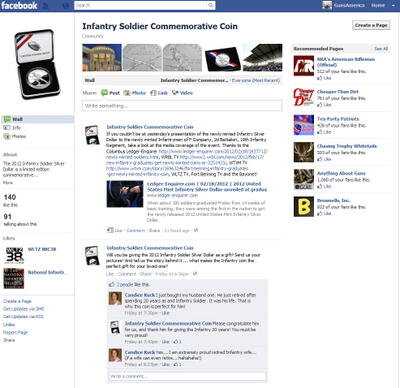Click the Wall speech bubble icon
This screenshot has width=400, height=388.
click(x=7, y=119)
